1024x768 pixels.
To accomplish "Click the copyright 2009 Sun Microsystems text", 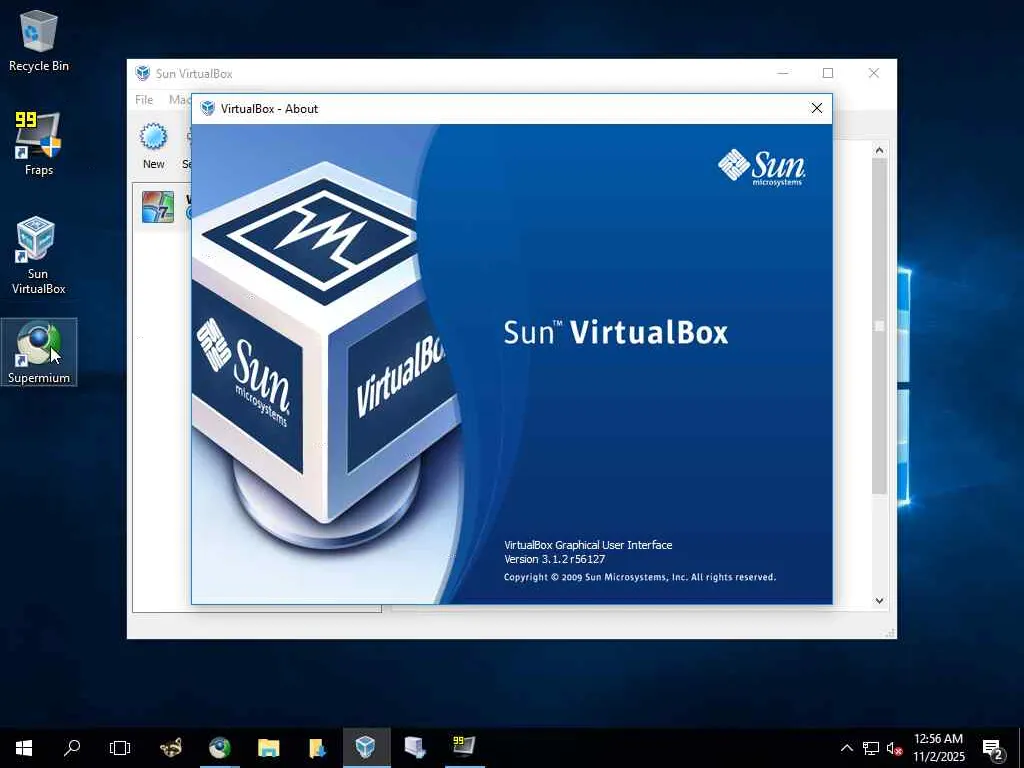I will click(639, 577).
